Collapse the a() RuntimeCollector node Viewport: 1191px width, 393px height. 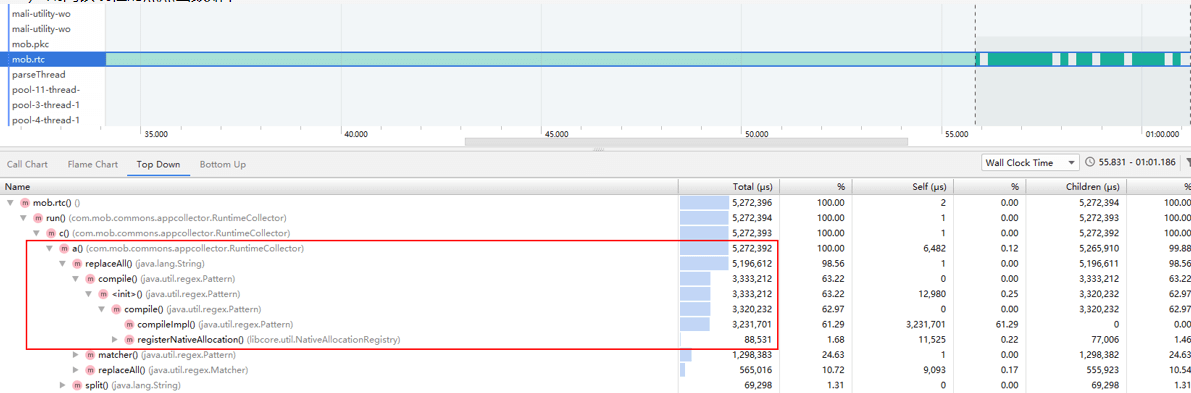tap(49, 249)
